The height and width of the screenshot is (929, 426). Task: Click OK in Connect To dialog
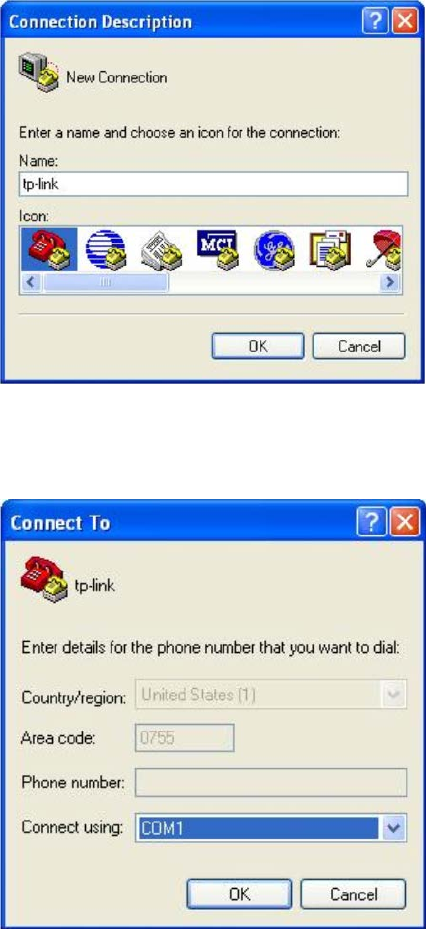(x=239, y=893)
